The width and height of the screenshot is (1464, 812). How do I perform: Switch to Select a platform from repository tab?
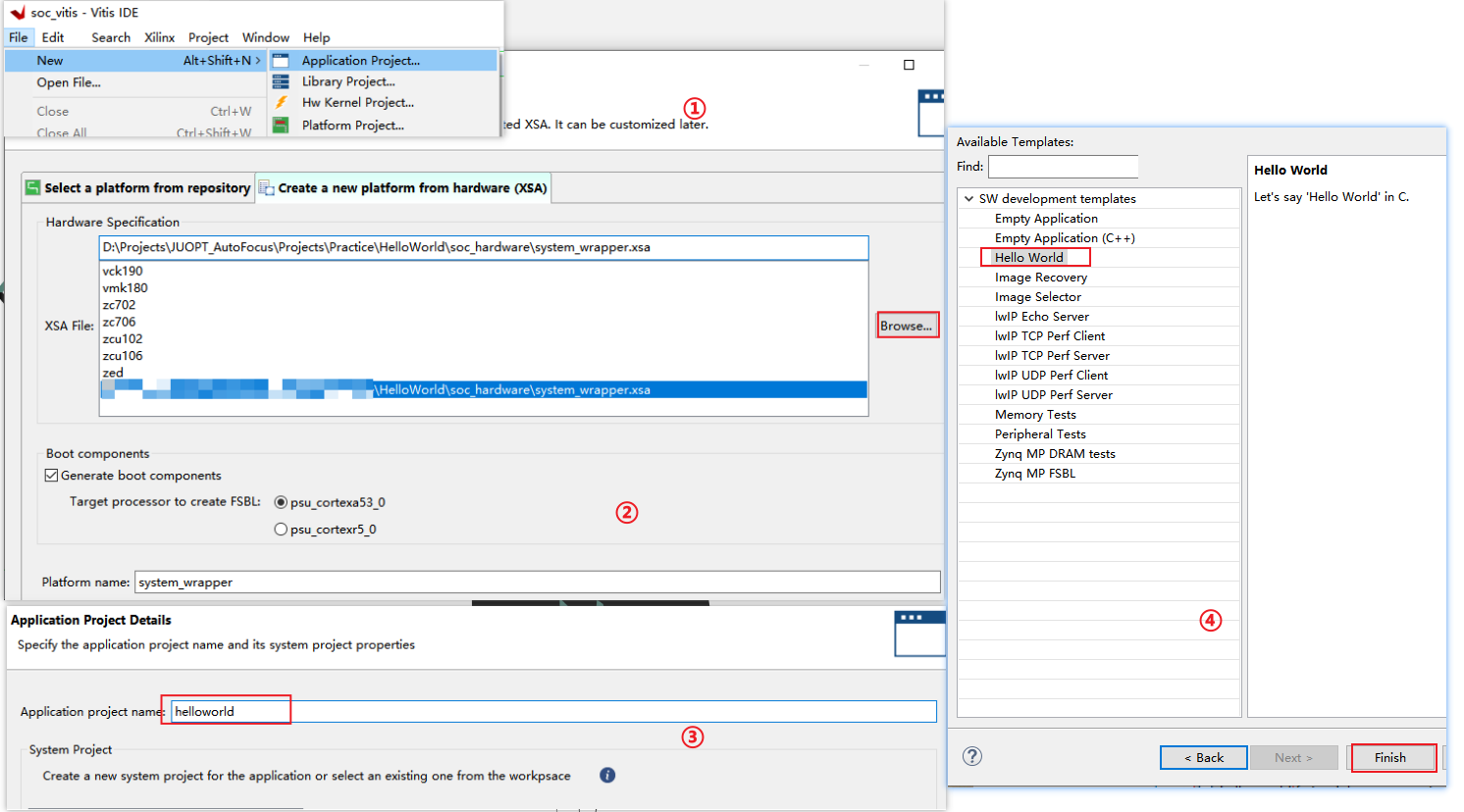[138, 187]
